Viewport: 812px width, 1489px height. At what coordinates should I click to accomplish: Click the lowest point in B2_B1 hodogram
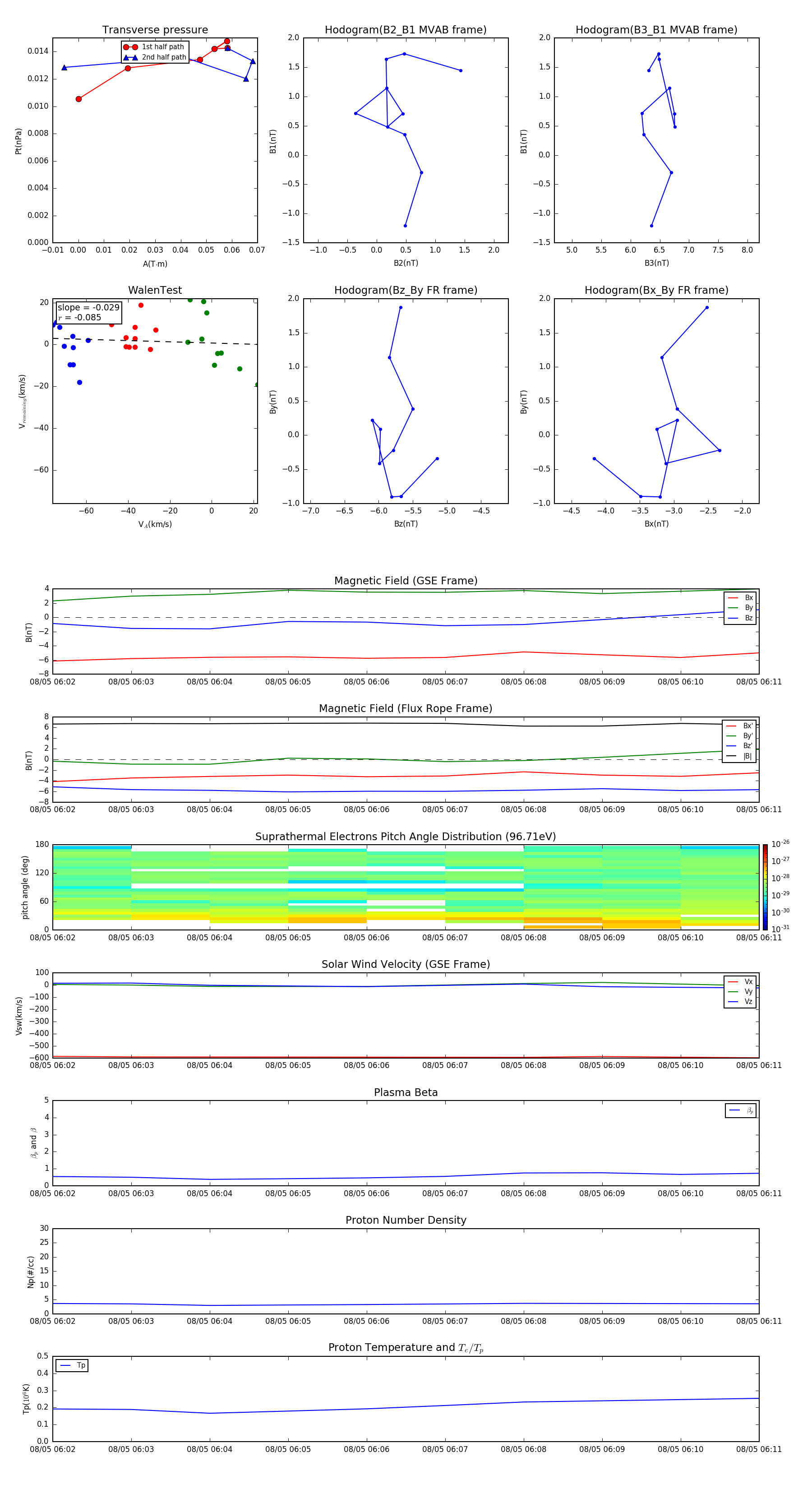point(405,226)
